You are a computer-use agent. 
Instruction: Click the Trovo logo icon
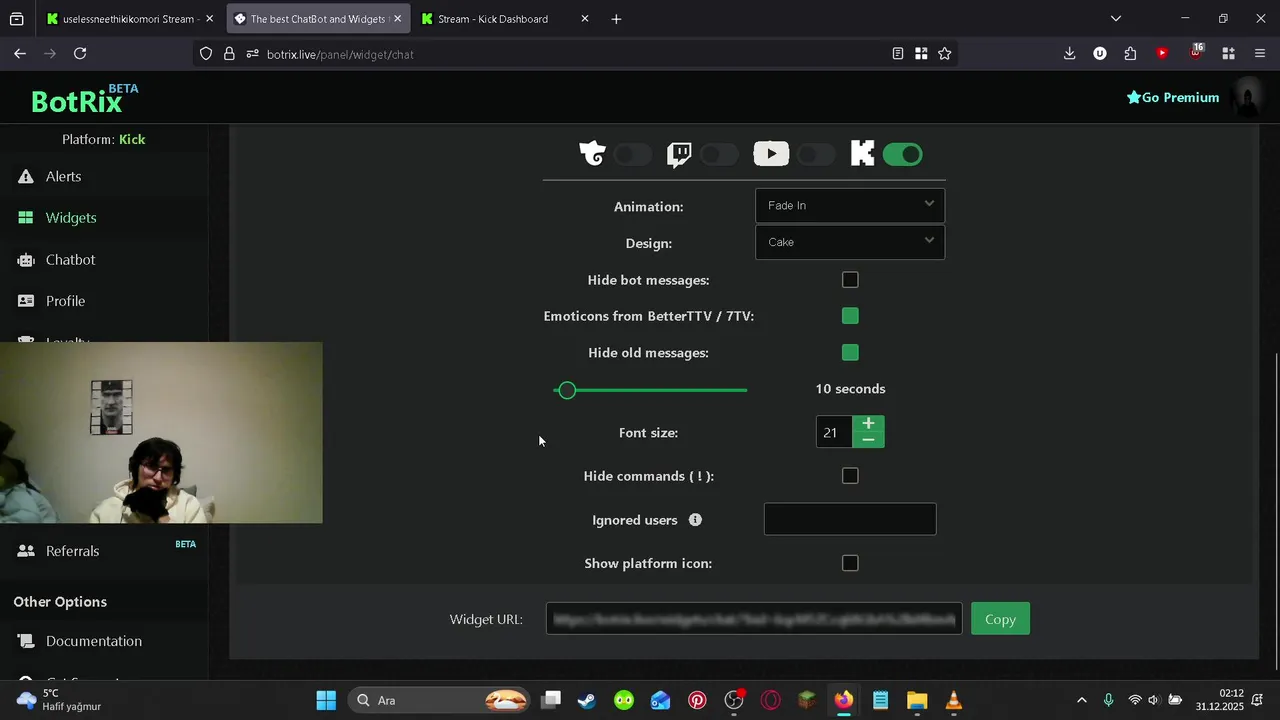coord(592,154)
